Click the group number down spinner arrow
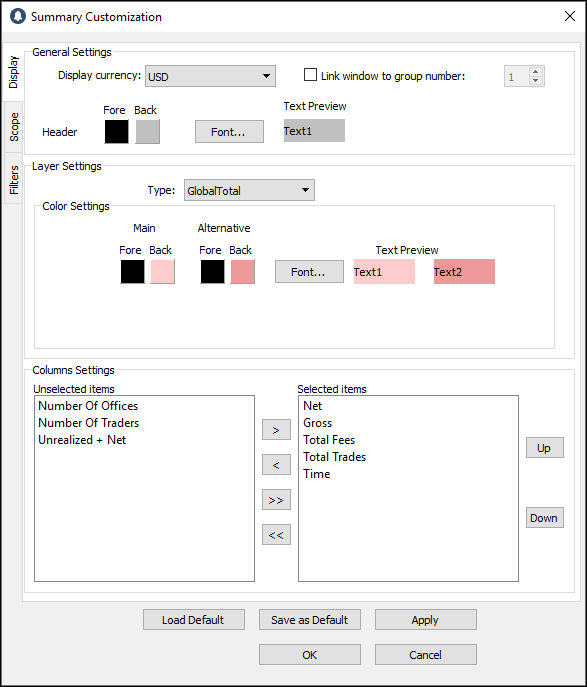Image resolution: width=587 pixels, height=687 pixels. (x=535, y=81)
